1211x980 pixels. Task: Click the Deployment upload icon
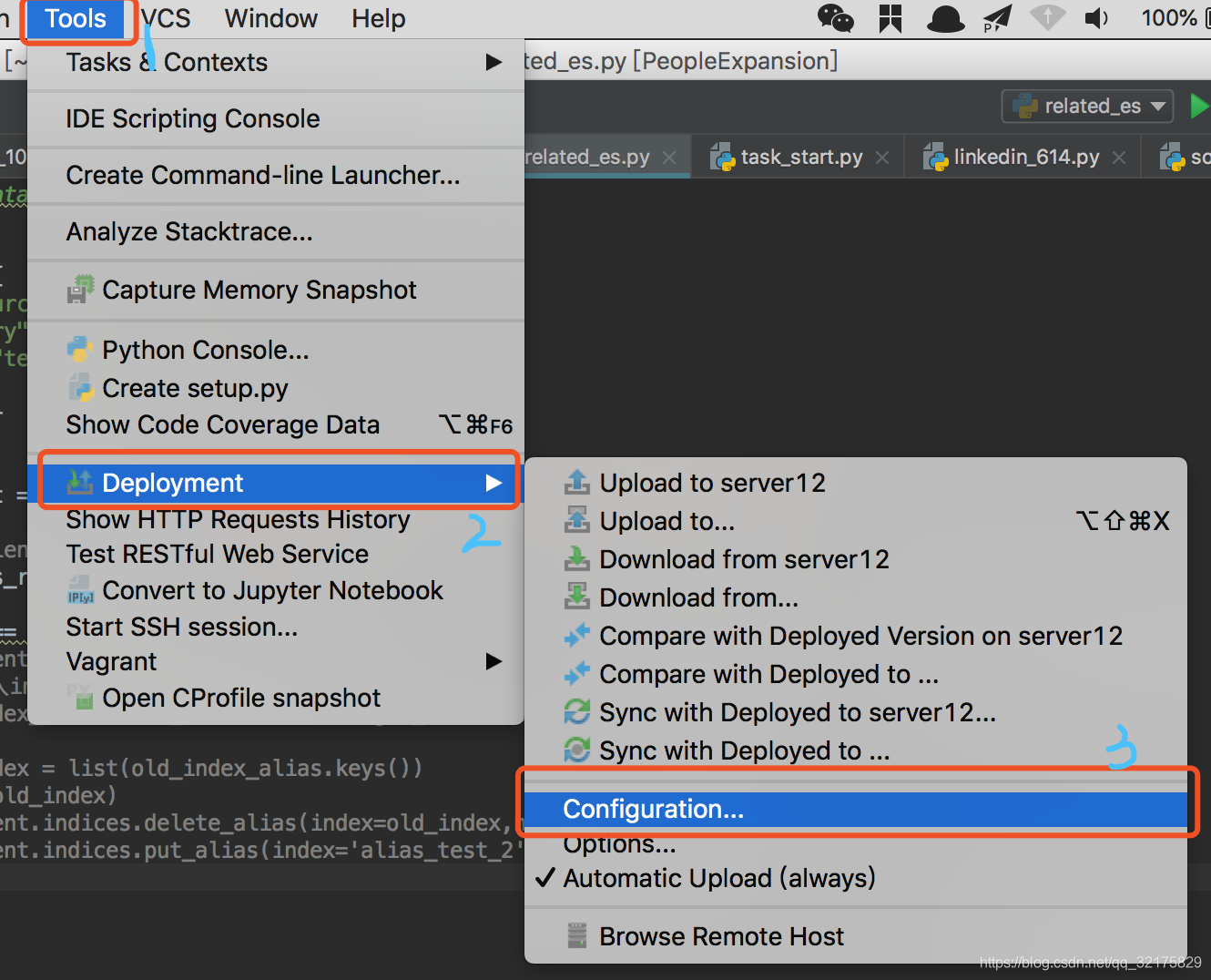click(x=80, y=482)
